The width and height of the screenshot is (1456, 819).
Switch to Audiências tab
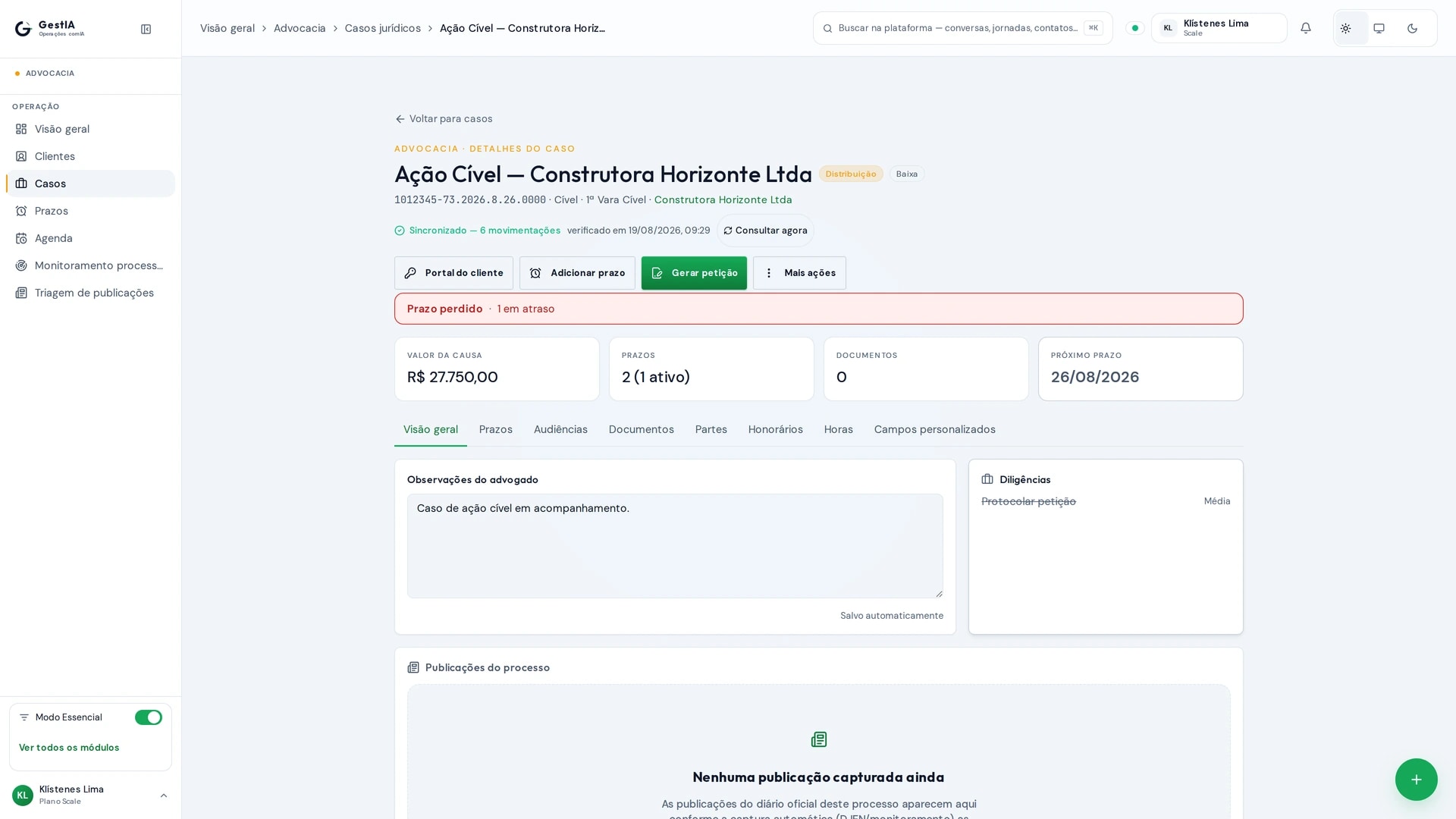(560, 429)
